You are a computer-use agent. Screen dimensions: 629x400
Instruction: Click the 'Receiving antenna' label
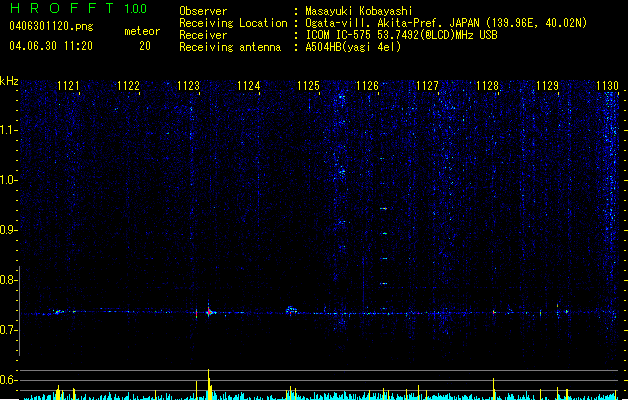coord(230,47)
